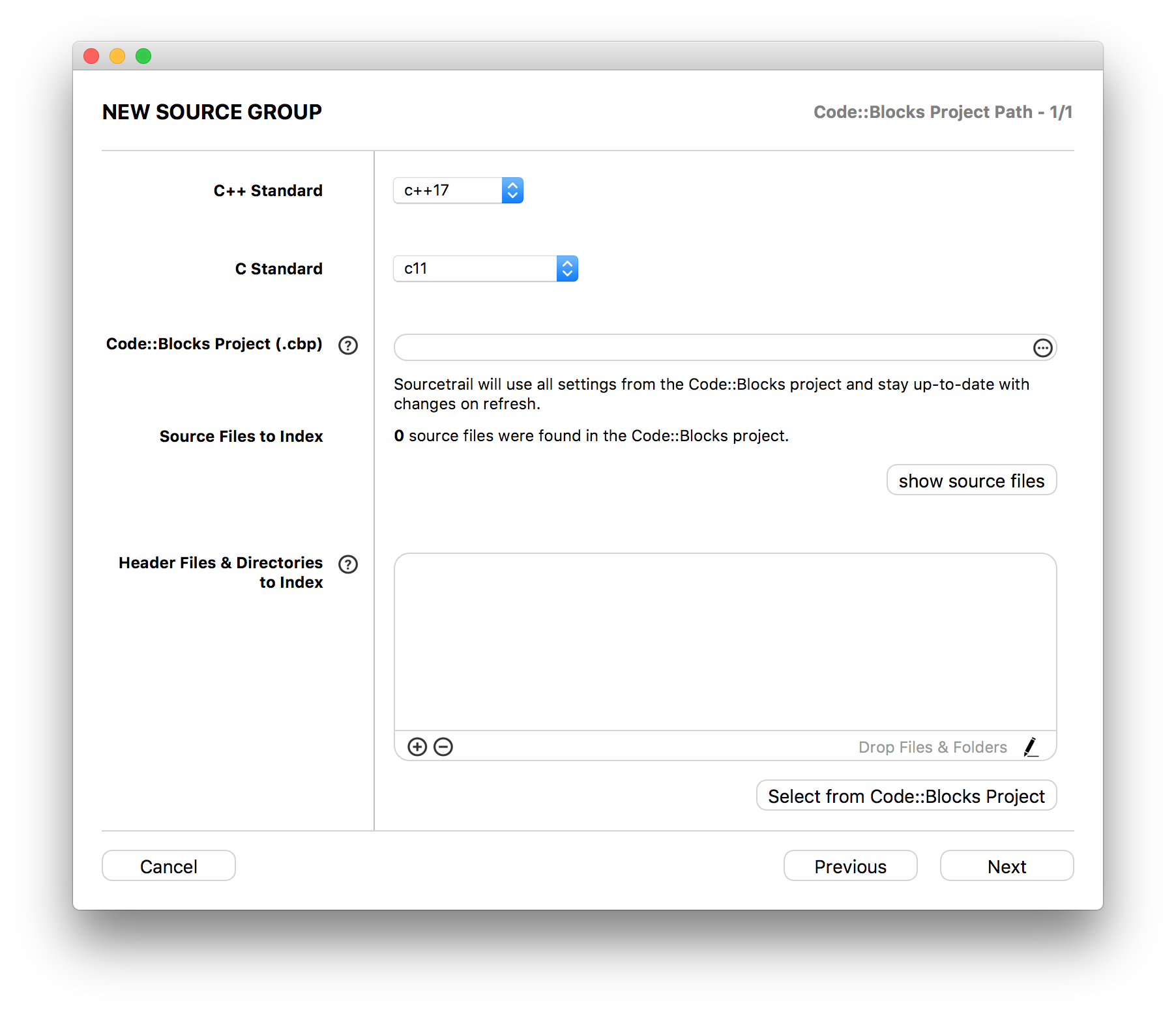Remove the selected header path entry
This screenshot has height=1014, width=1176.
[443, 747]
